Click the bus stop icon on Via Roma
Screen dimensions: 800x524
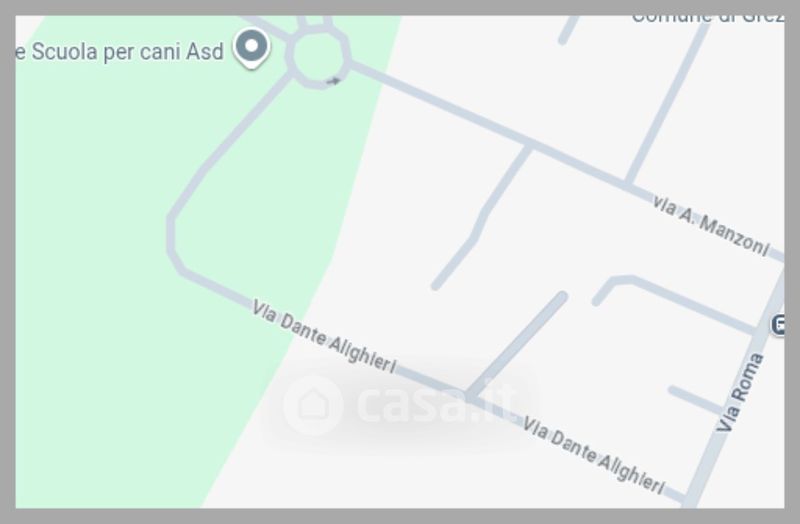click(x=778, y=325)
